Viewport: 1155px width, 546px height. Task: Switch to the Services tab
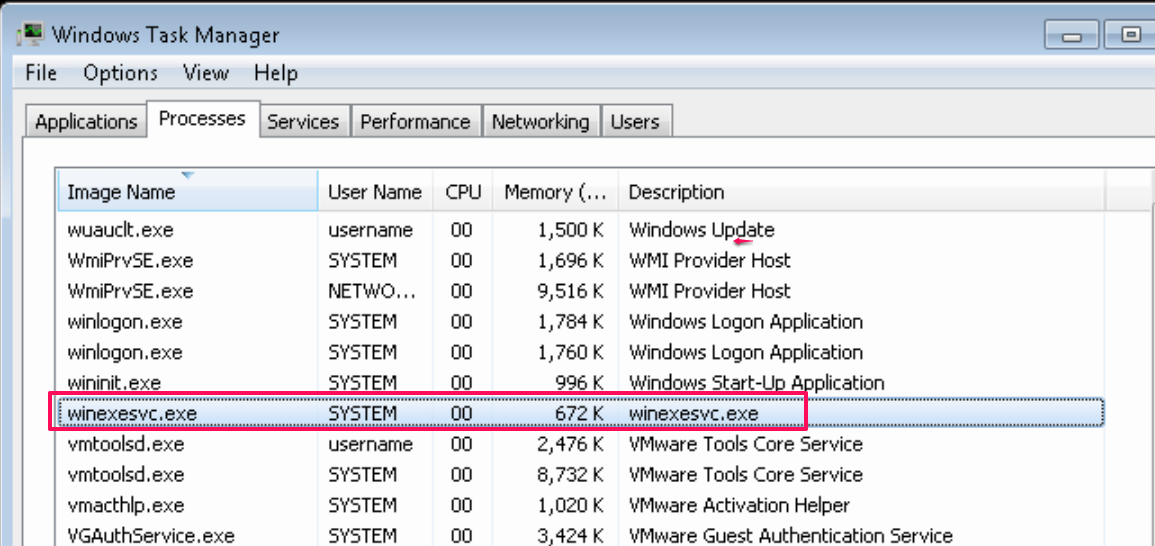303,122
